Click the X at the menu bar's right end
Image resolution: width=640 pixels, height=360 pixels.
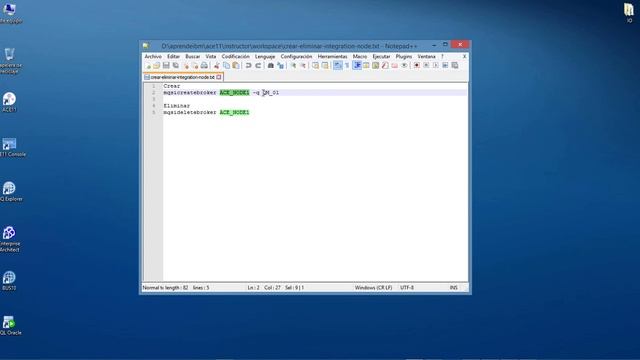click(464, 56)
